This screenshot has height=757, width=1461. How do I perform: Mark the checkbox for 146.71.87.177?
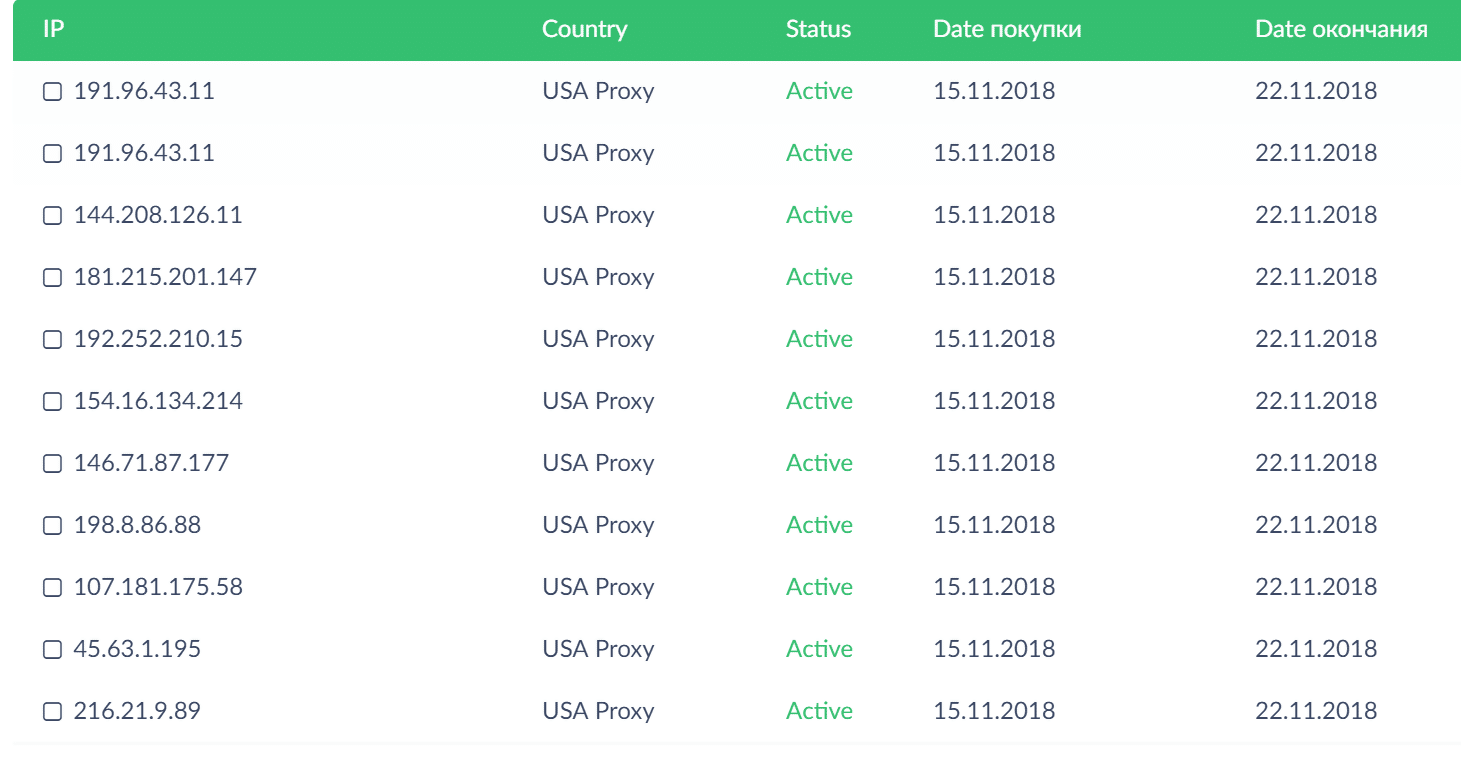click(52, 464)
